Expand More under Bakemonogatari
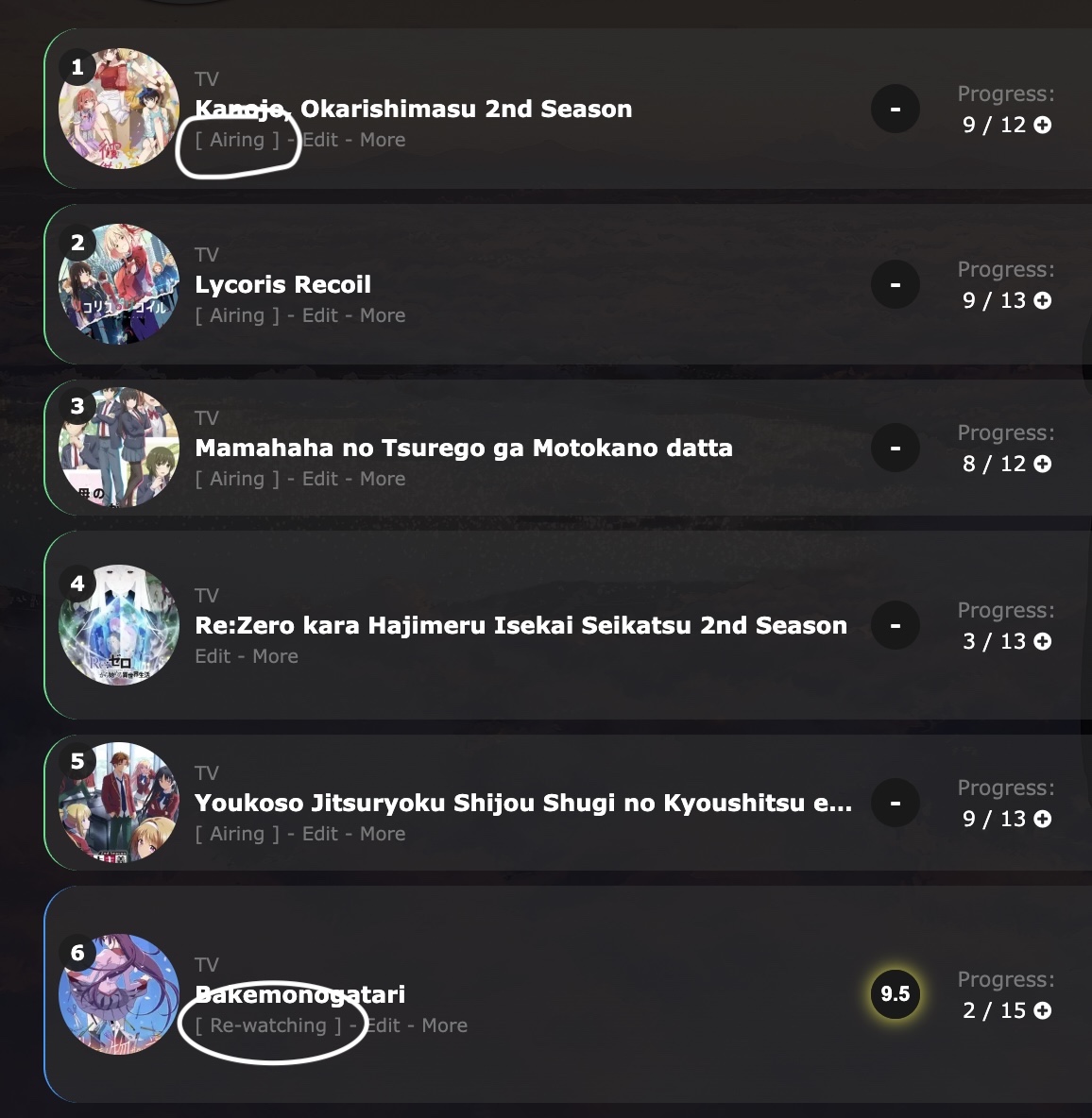 click(444, 1025)
